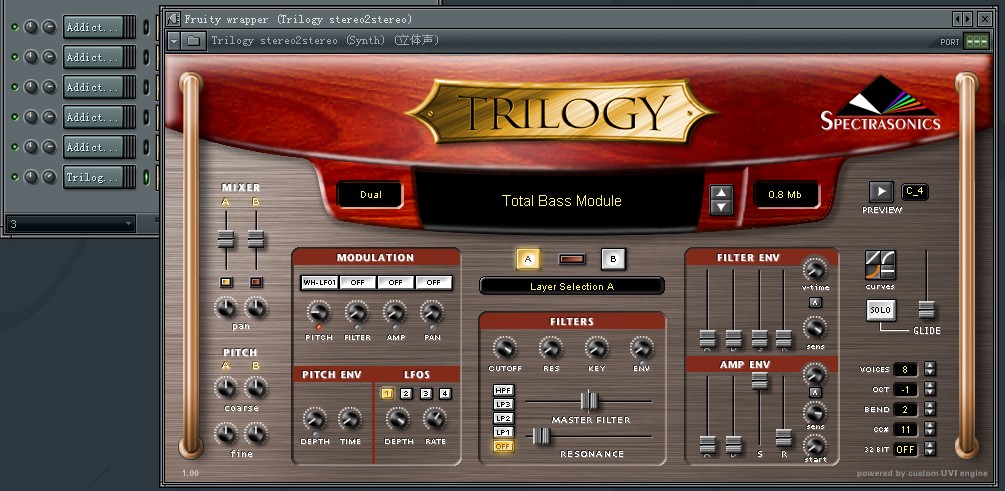This screenshot has width=1005, height=491.
Task: Click the GLIDE slider handle
Action: 926,310
